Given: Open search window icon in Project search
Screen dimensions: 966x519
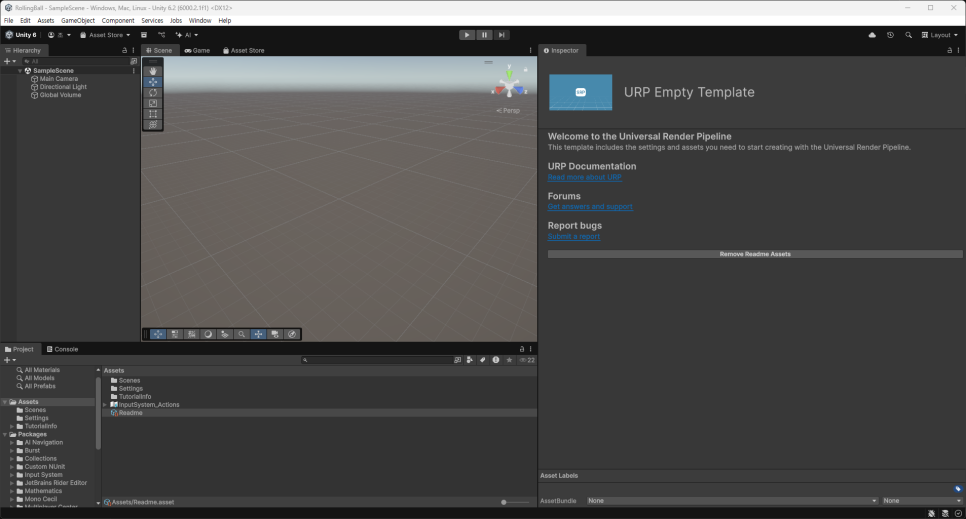Looking at the screenshot, I should tap(457, 360).
